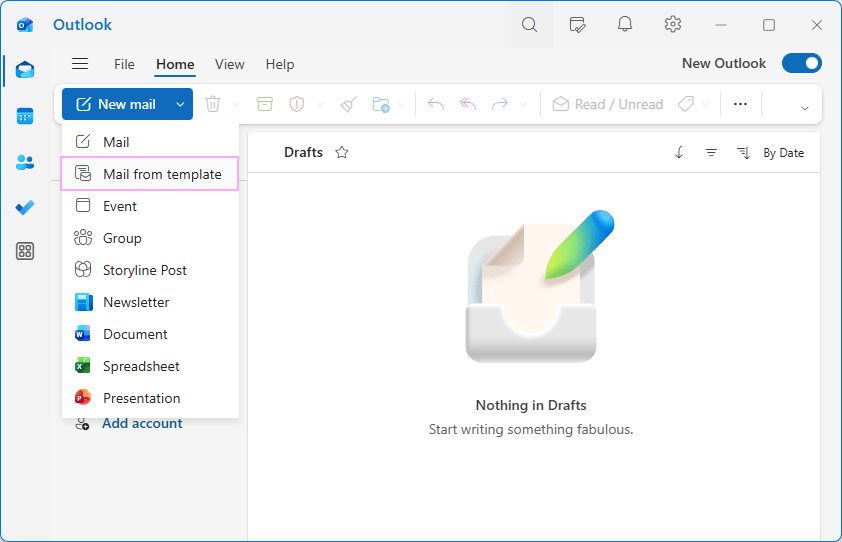This screenshot has width=842, height=542.
Task: Choose Presentation menu item
Action: coord(150,398)
